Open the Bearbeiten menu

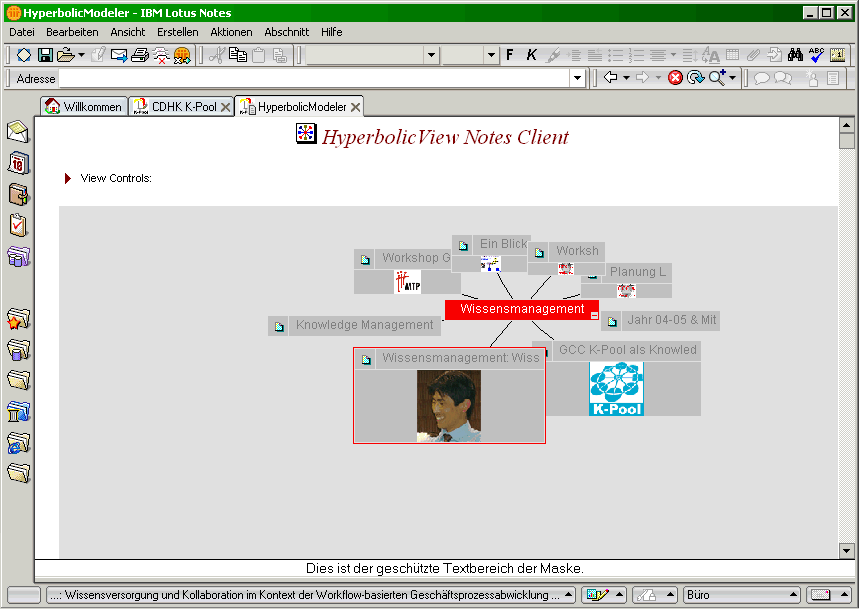[x=72, y=32]
